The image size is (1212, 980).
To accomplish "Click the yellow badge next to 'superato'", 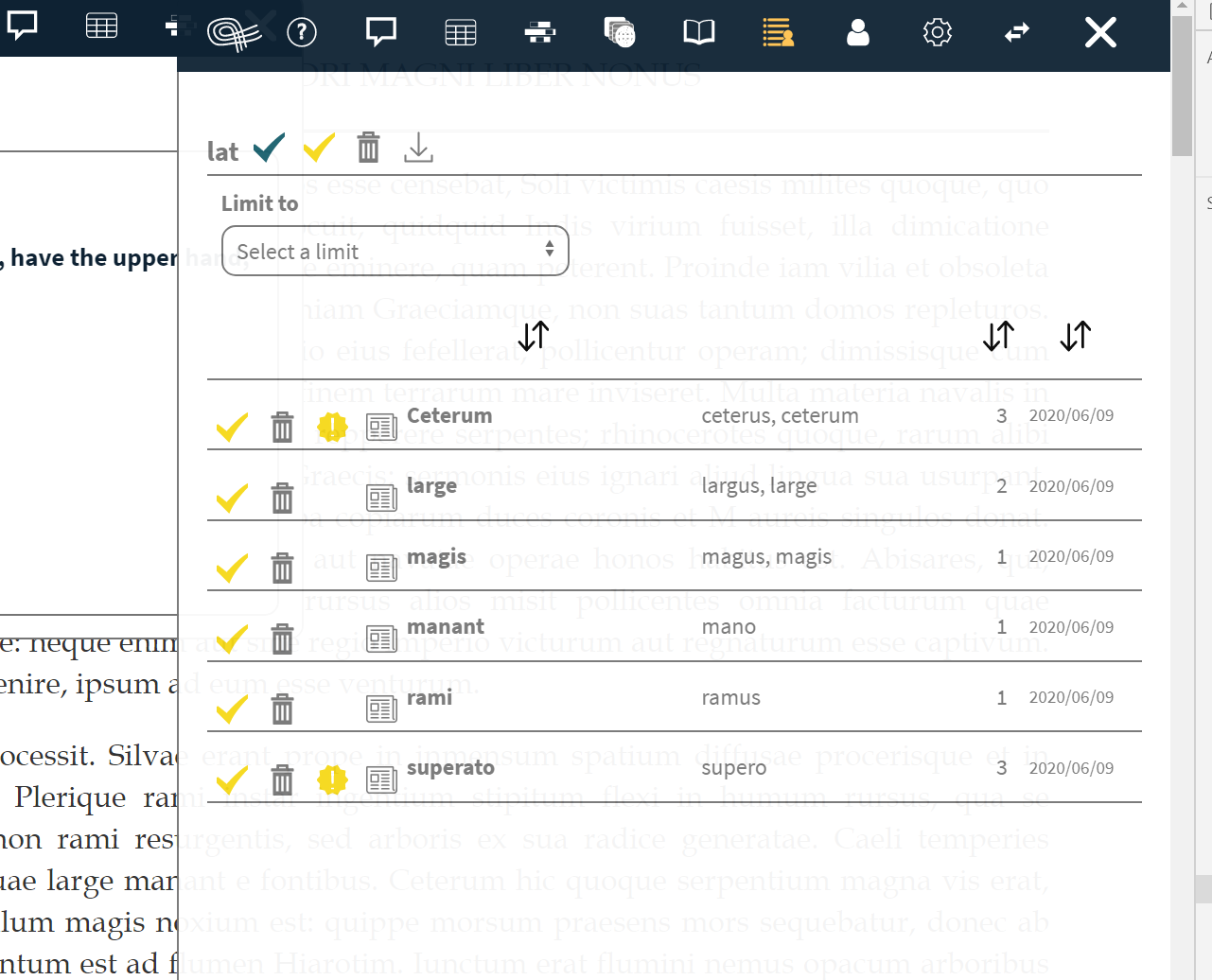I will point(332,779).
